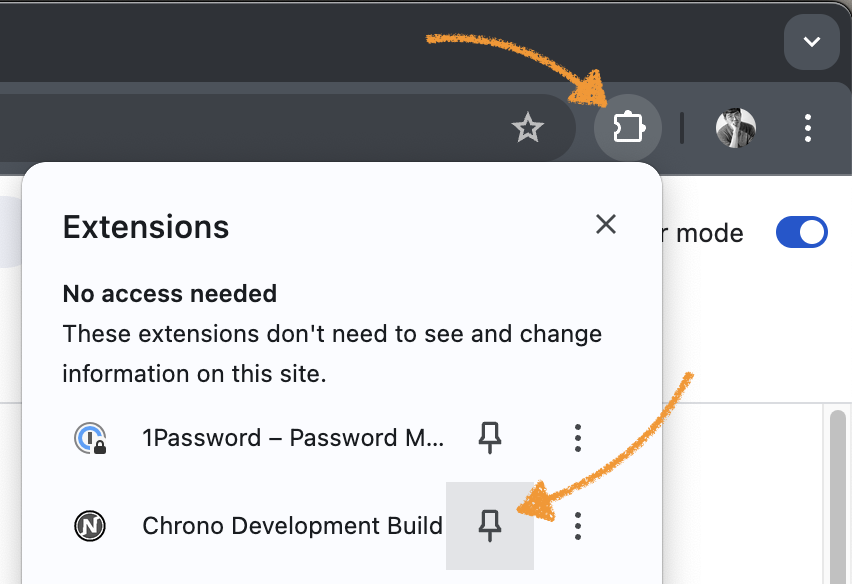This screenshot has width=852, height=584.
Task: Open the Extensions puzzle piece icon
Action: tap(628, 128)
